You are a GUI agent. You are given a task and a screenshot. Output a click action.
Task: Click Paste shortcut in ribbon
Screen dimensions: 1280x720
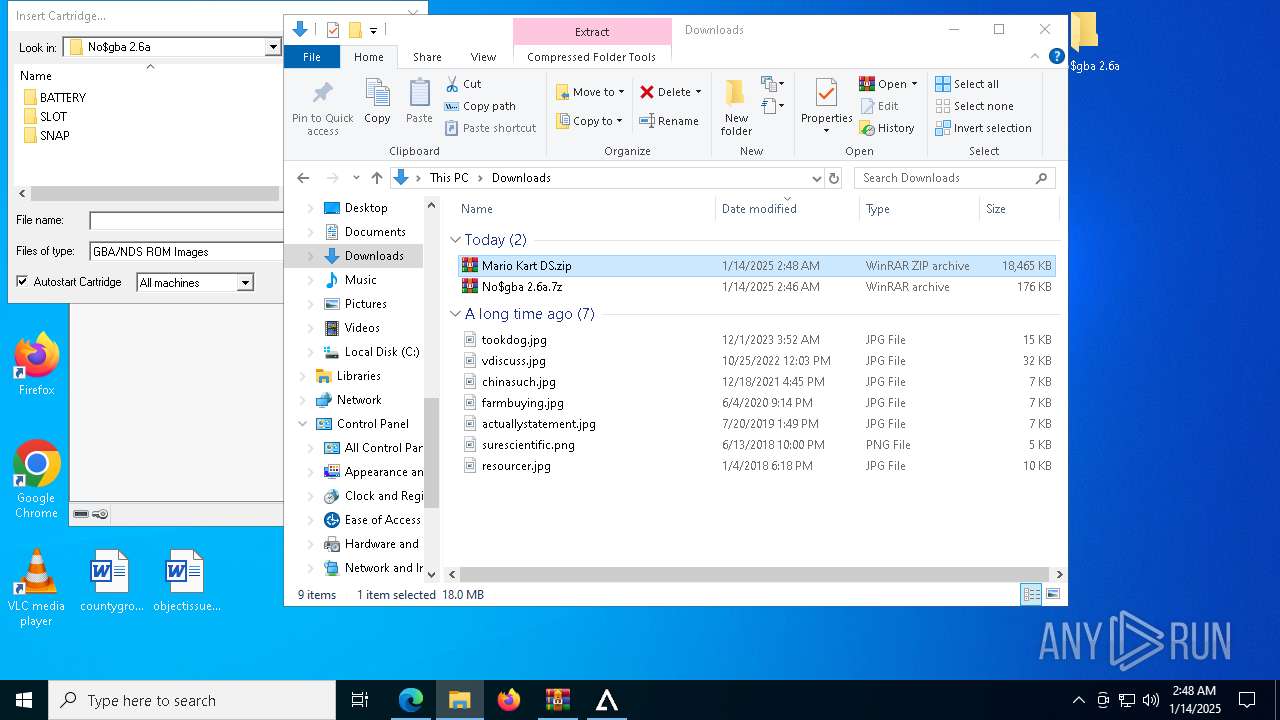click(x=490, y=128)
